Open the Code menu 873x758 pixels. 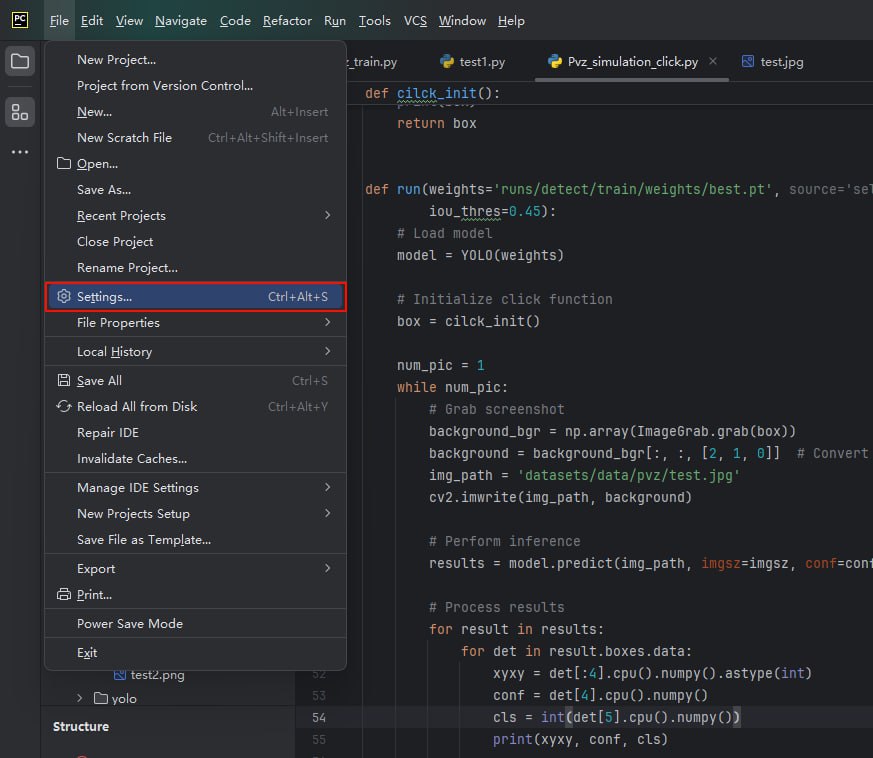pos(235,21)
